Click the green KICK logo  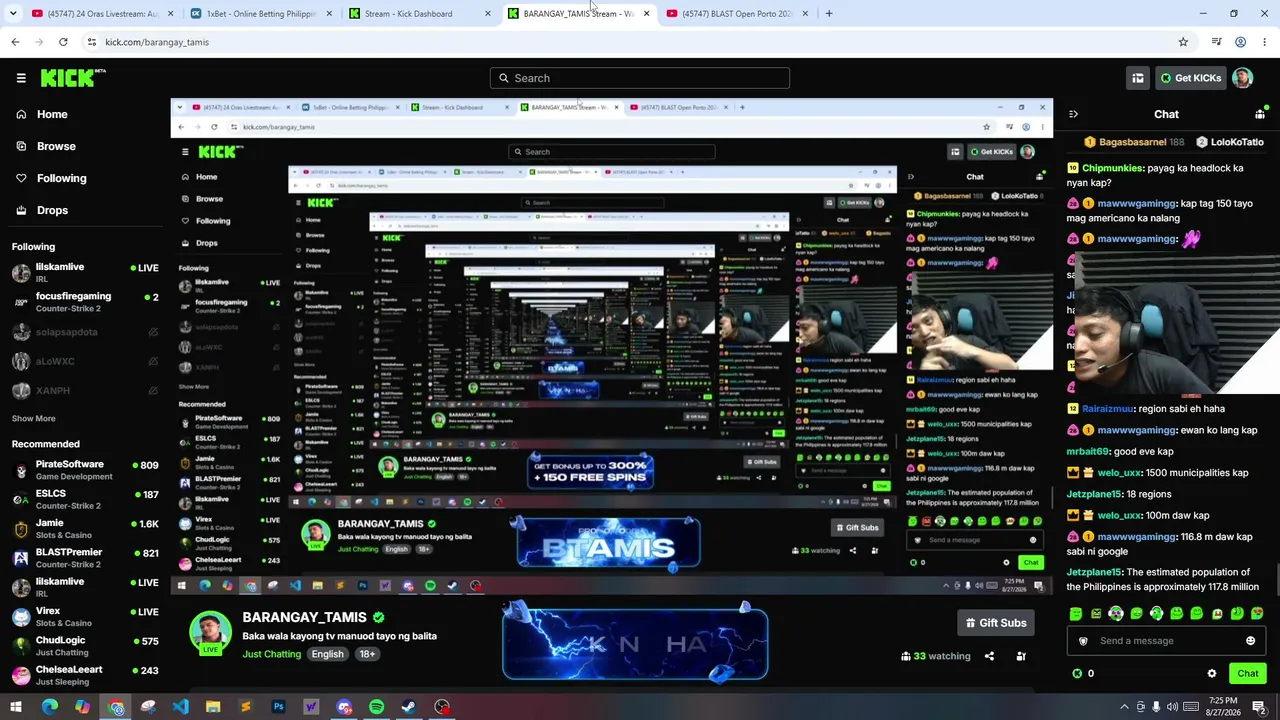pyautogui.click(x=73, y=78)
